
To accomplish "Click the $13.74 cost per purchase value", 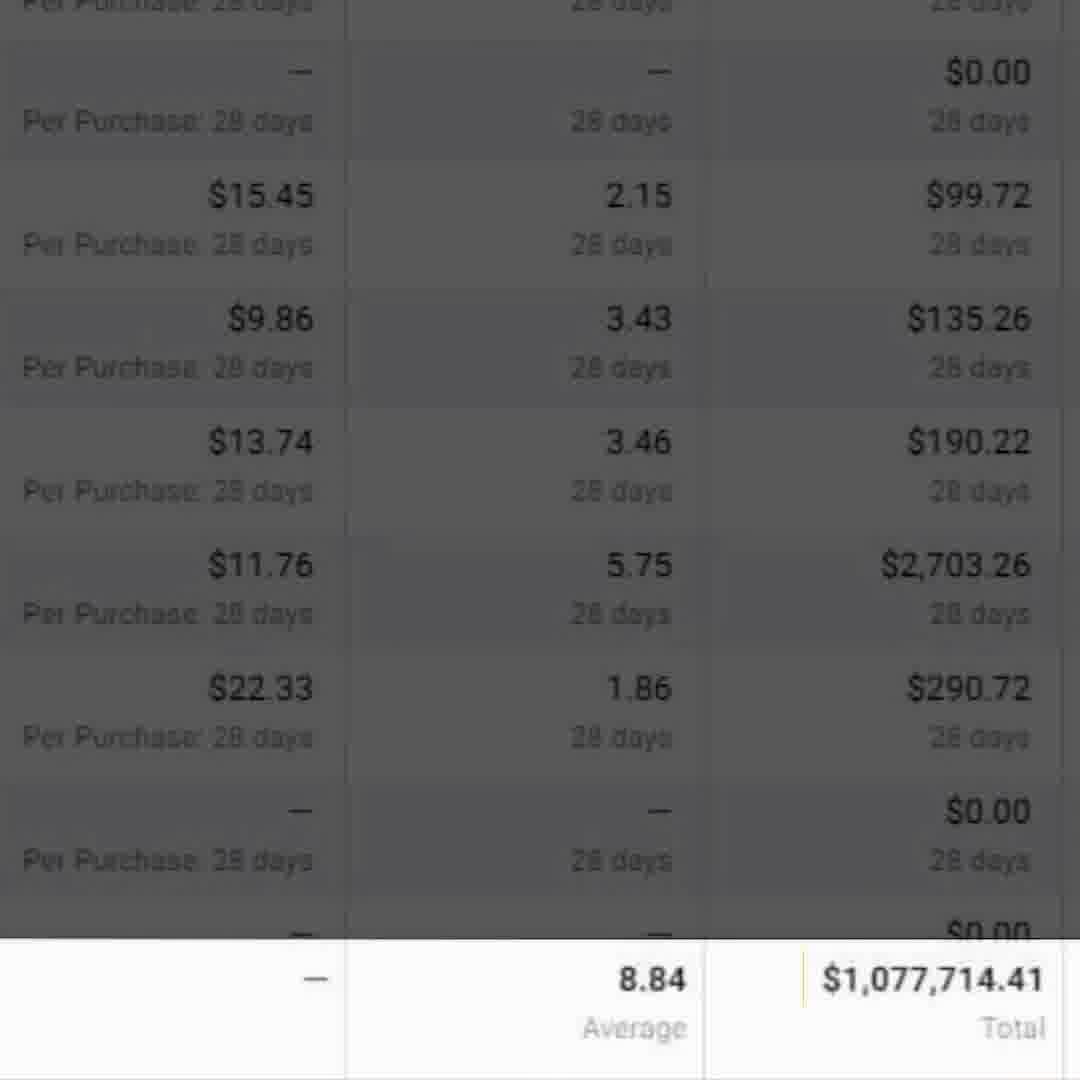I will tap(261, 441).
